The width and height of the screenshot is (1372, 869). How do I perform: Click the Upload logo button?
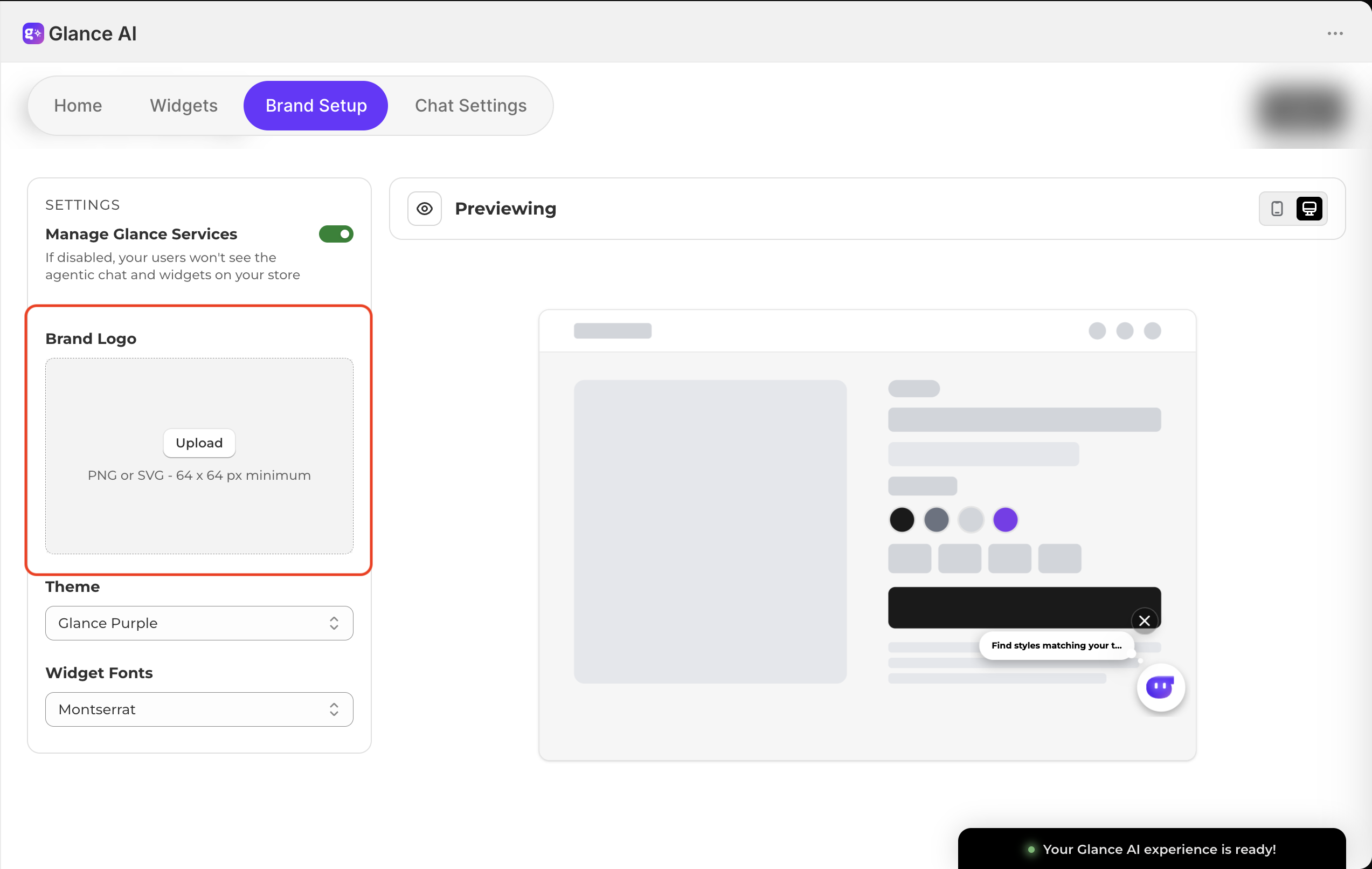pyautogui.click(x=199, y=443)
